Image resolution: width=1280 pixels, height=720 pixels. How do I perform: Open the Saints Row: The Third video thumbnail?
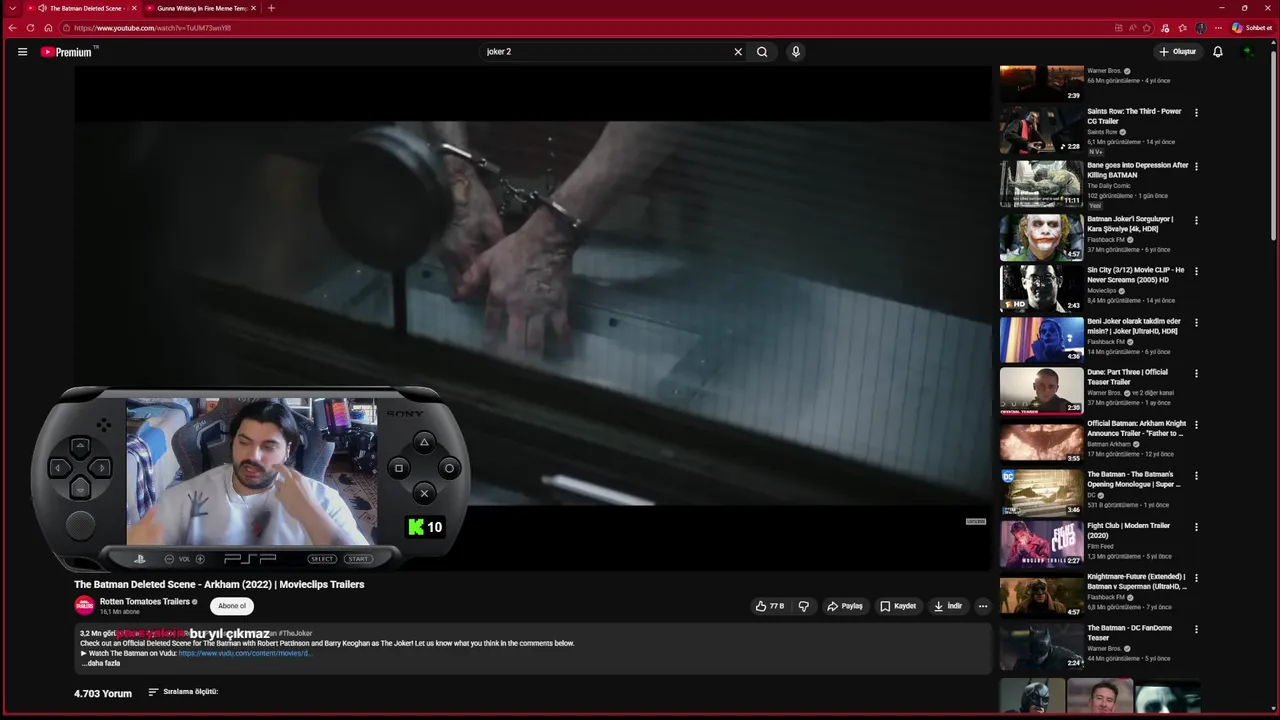pyautogui.click(x=1041, y=129)
